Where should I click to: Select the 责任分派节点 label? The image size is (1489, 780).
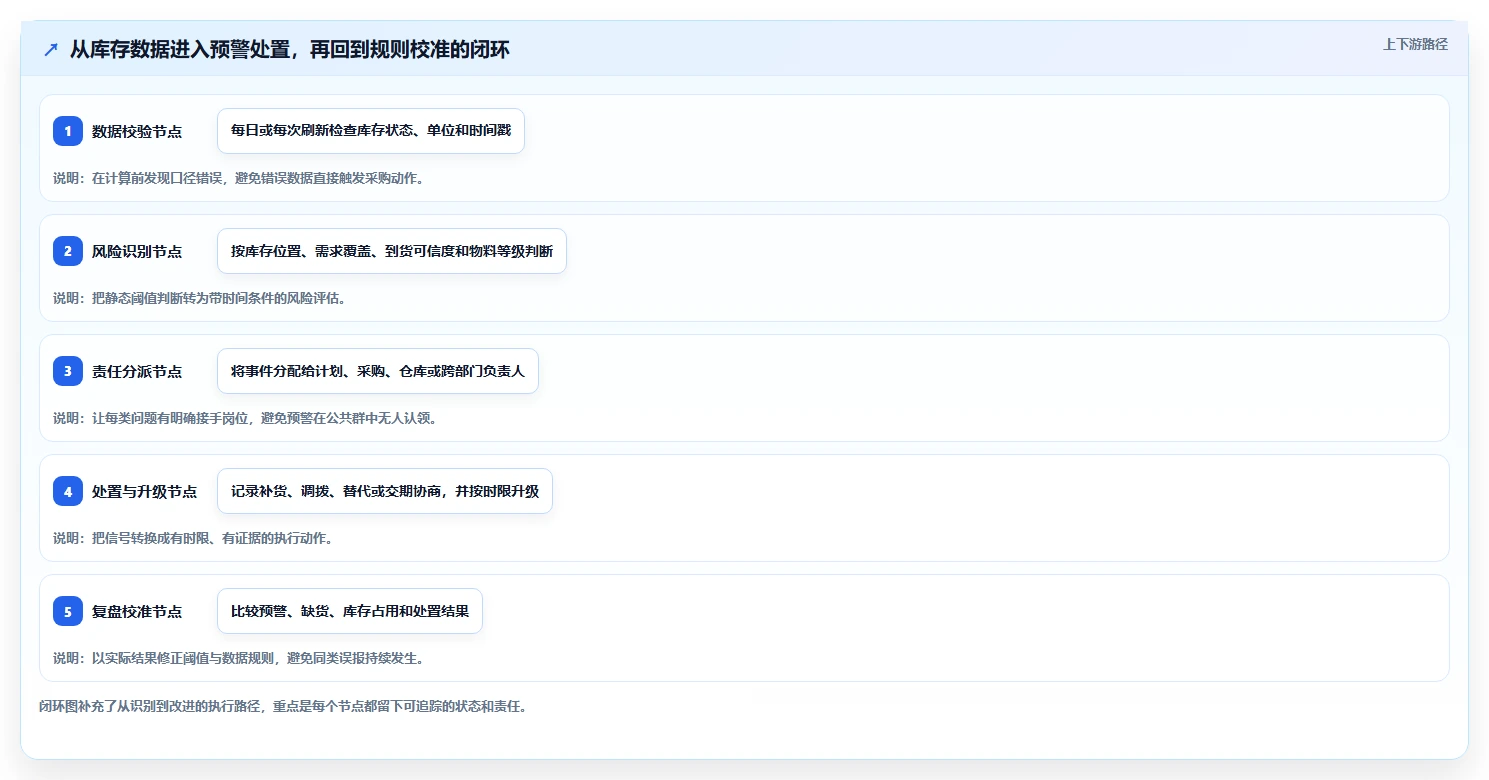click(137, 371)
